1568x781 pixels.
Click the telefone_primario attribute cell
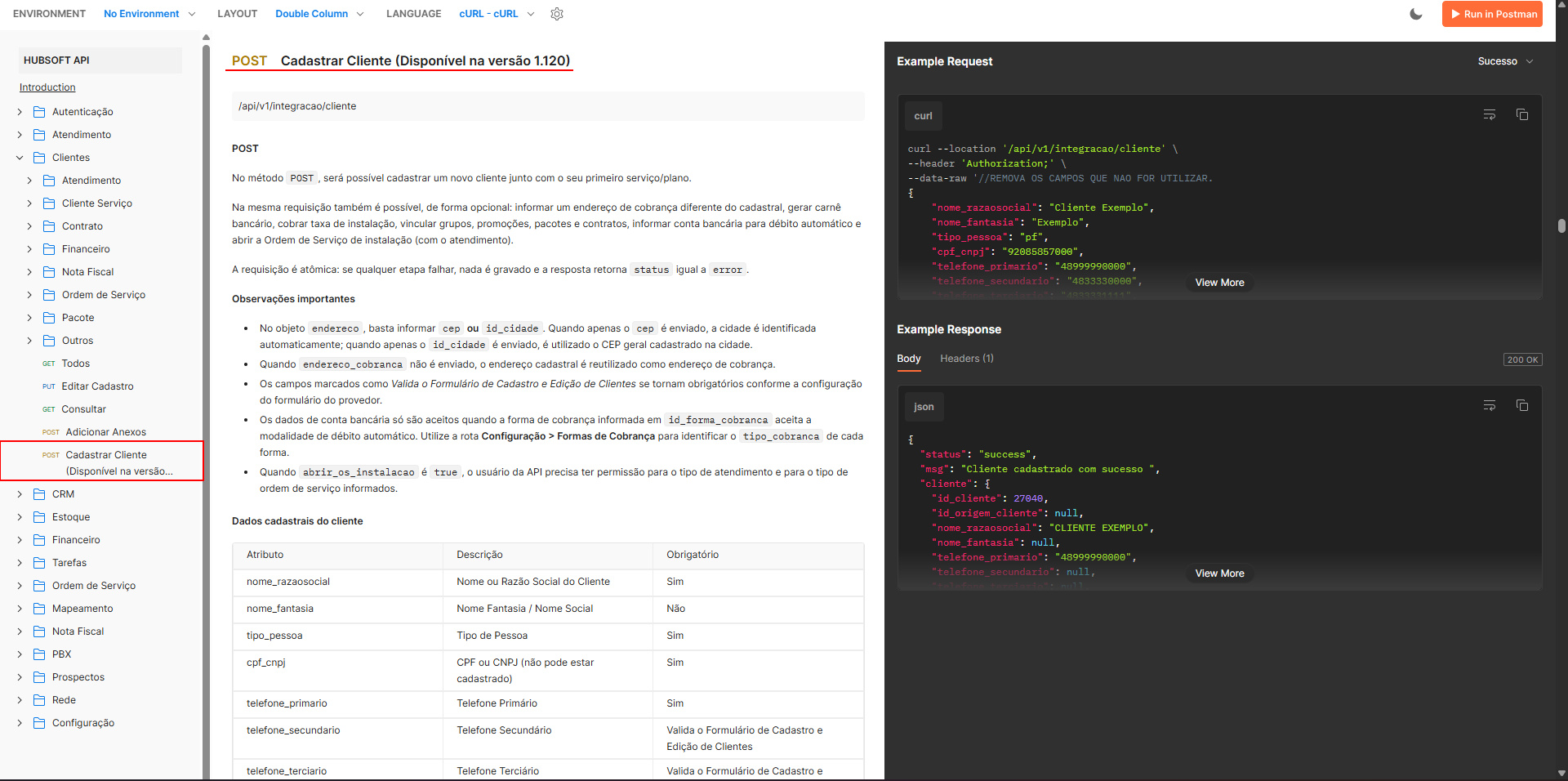click(x=338, y=703)
